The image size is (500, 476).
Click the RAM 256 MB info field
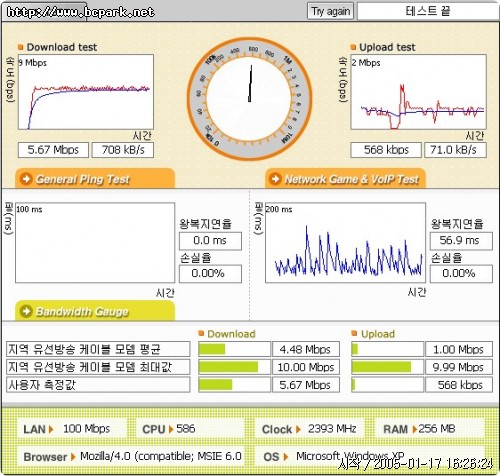[429, 428]
